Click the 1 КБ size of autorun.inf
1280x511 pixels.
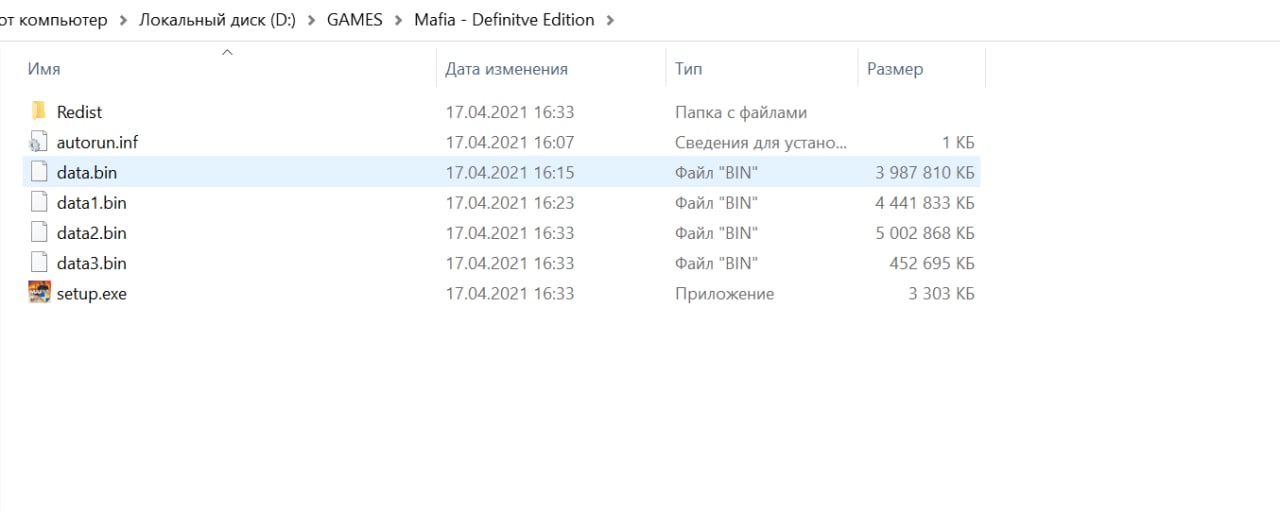(x=958, y=142)
